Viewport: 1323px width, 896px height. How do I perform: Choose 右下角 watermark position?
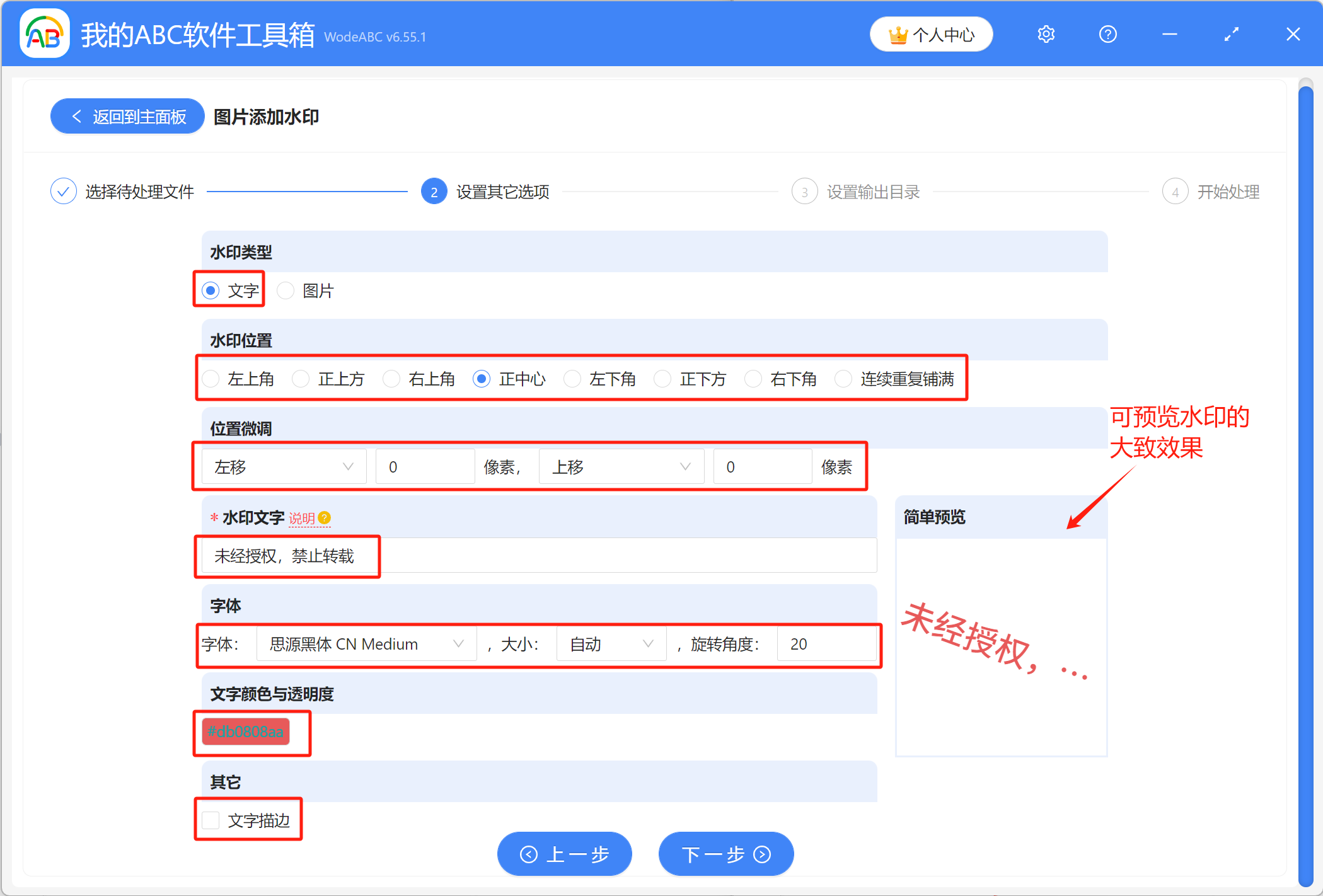[753, 379]
